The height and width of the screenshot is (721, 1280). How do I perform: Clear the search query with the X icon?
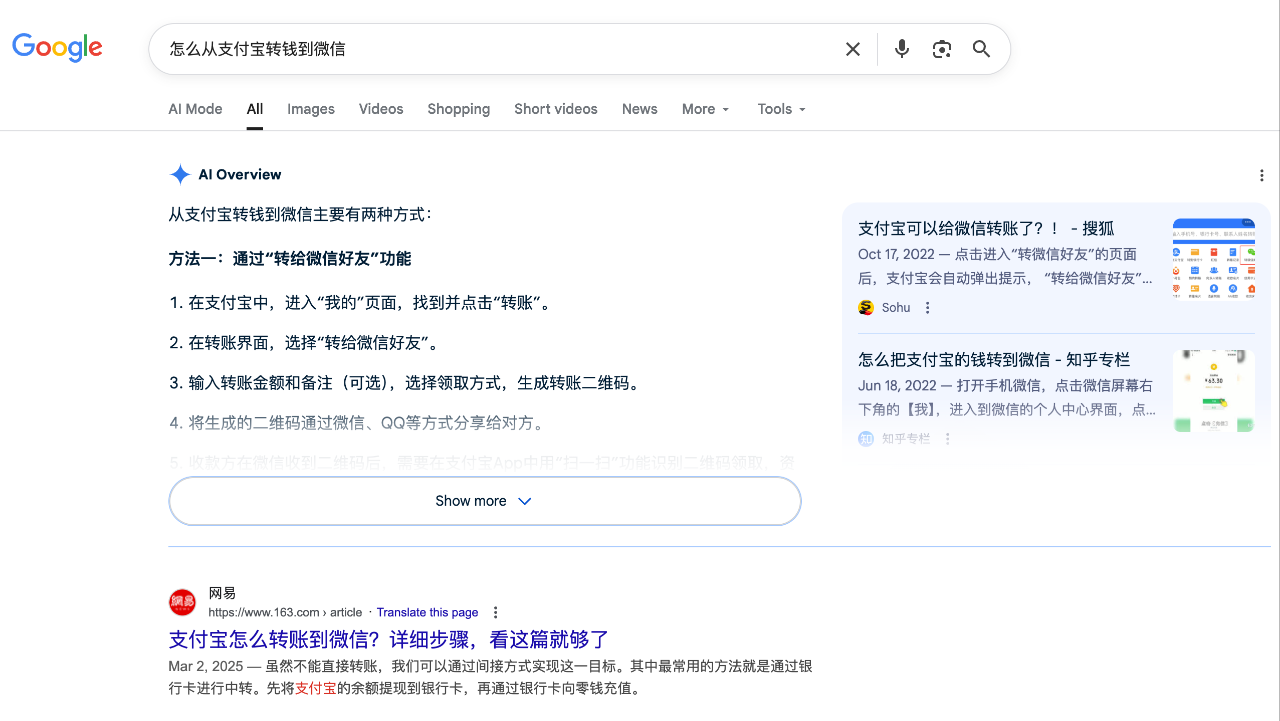pos(852,48)
